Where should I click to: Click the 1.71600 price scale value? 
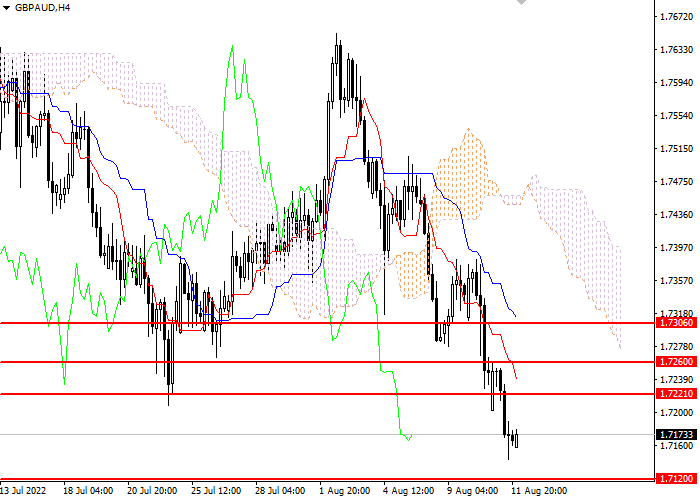(x=677, y=446)
